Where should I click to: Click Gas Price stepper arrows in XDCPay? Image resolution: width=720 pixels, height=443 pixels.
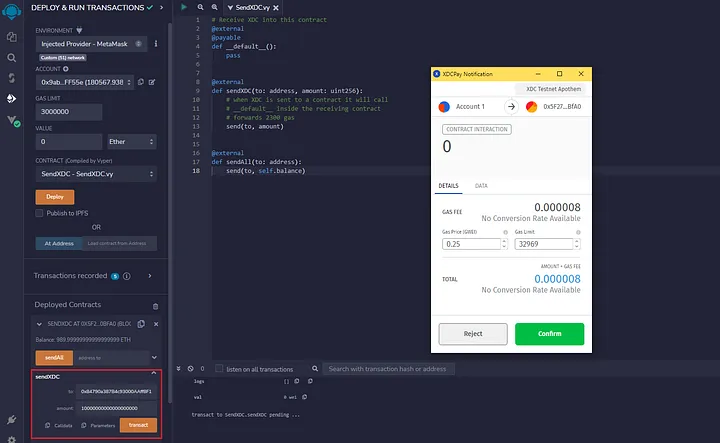(504, 244)
